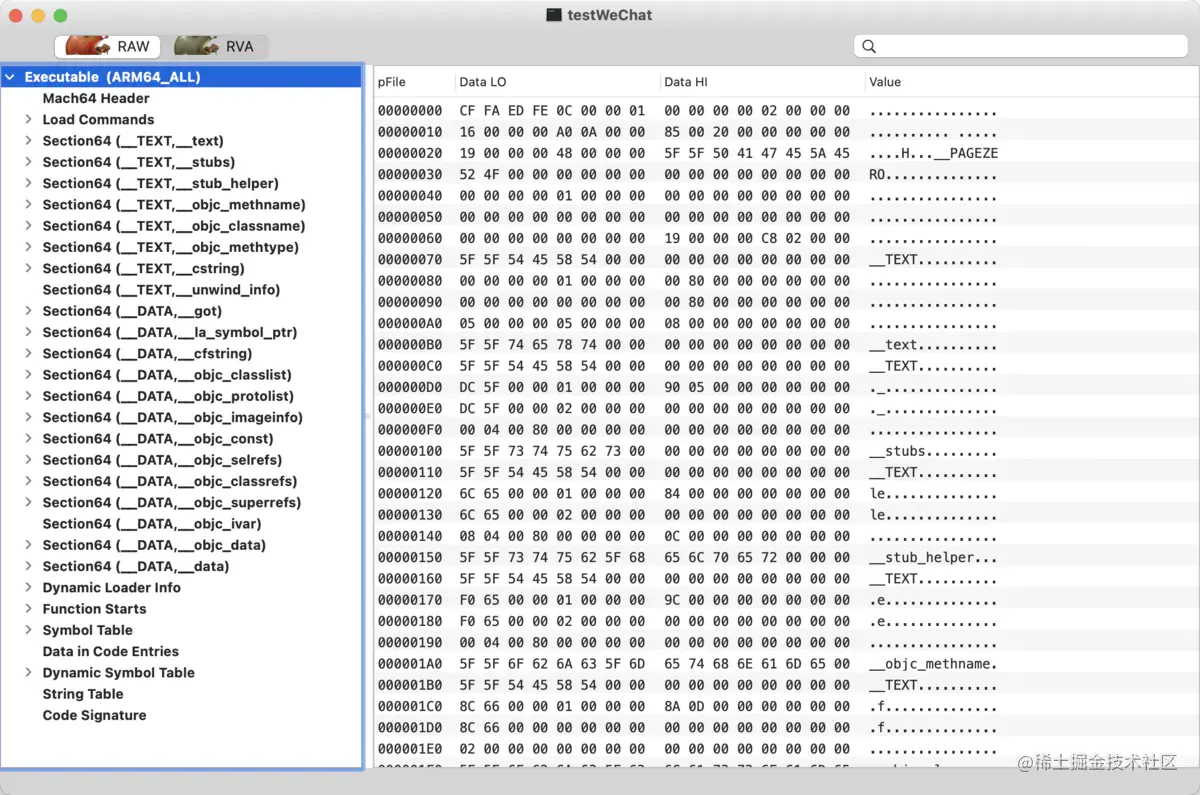Viewport: 1200px width, 795px height.
Task: Click the pFile column header
Action: pyautogui.click(x=414, y=82)
